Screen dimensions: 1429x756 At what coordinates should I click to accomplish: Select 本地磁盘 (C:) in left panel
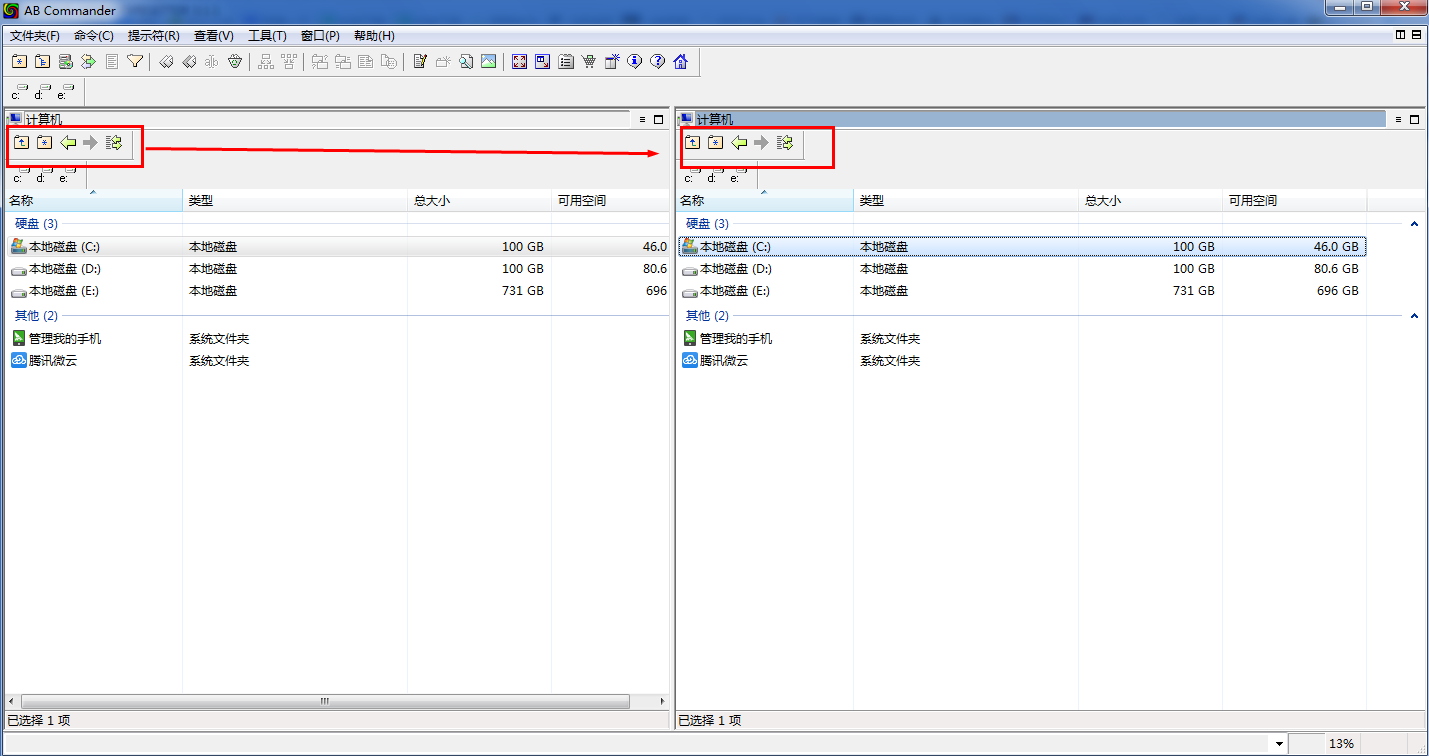[x=336, y=246]
